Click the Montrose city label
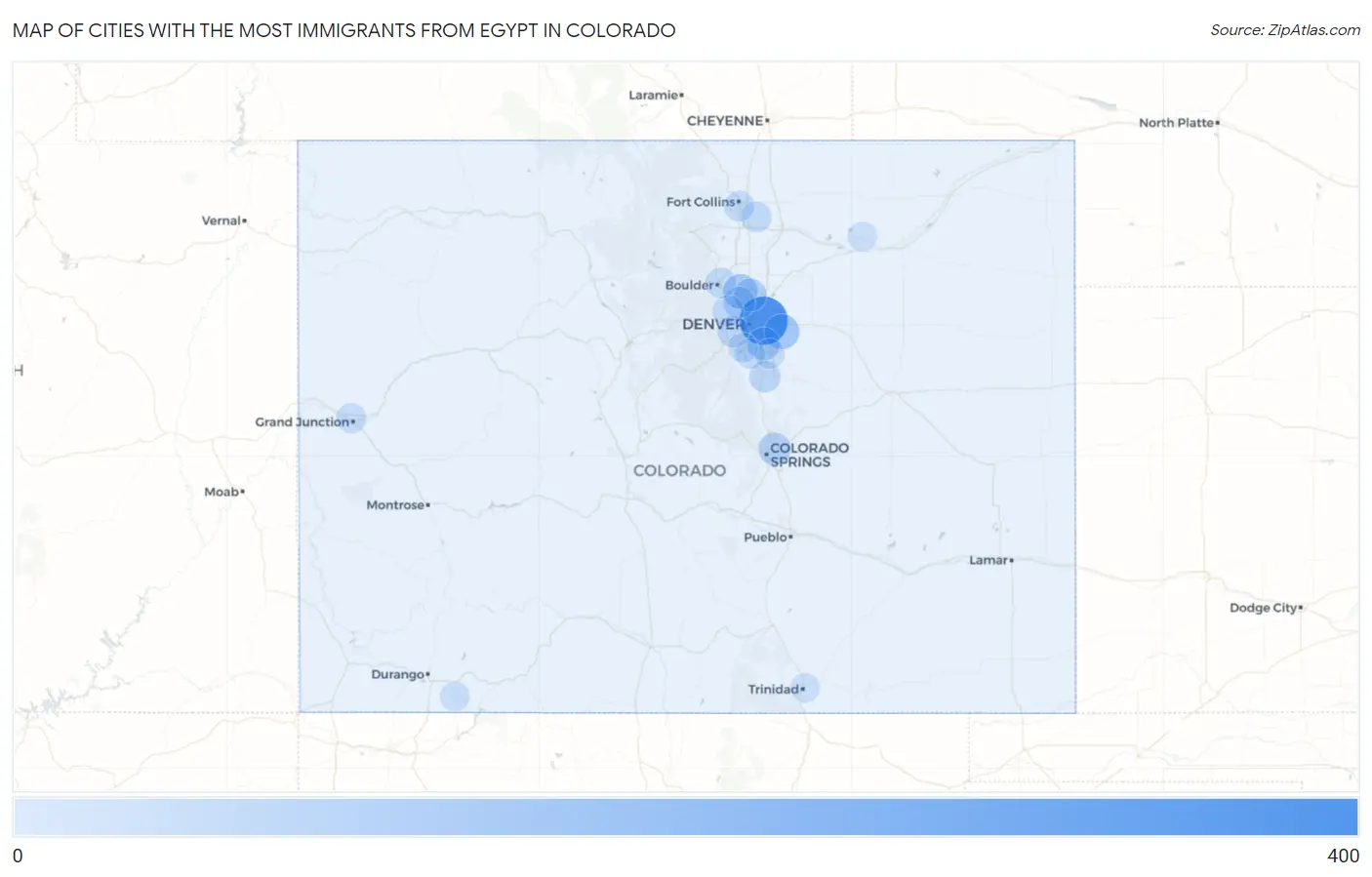The width and height of the screenshot is (1372, 877). coord(395,505)
